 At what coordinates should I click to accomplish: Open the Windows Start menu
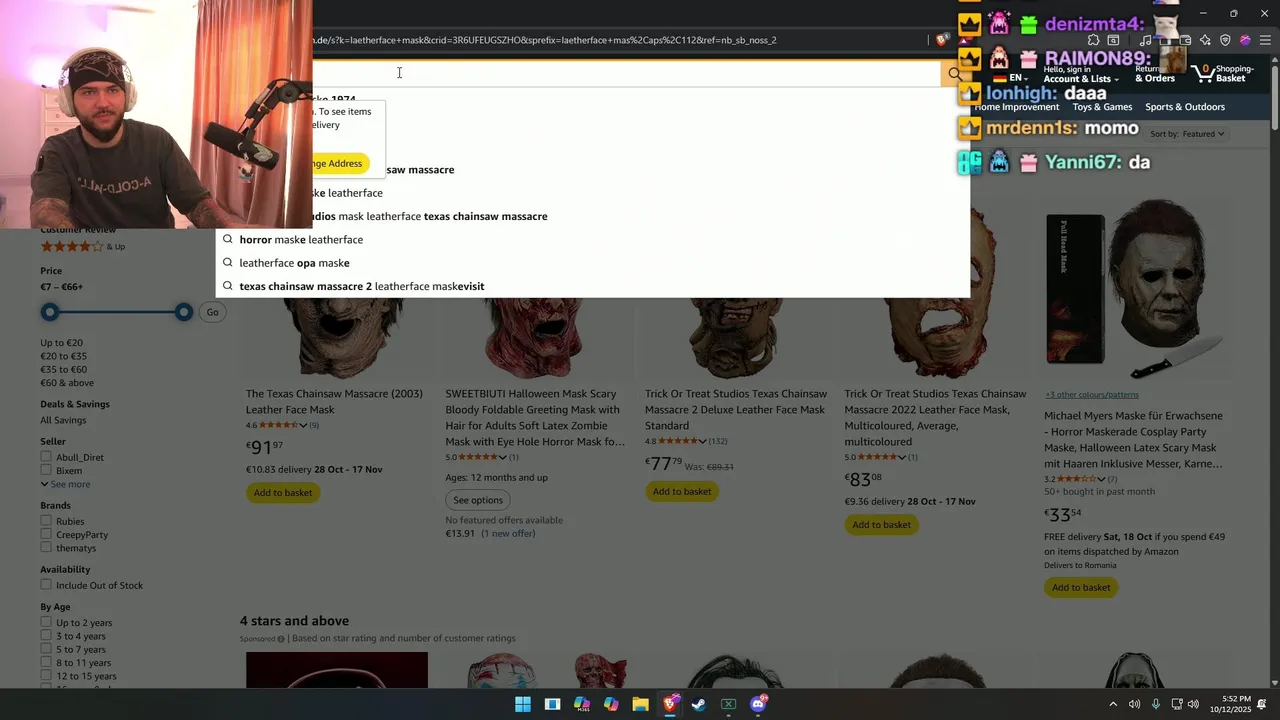pos(523,704)
